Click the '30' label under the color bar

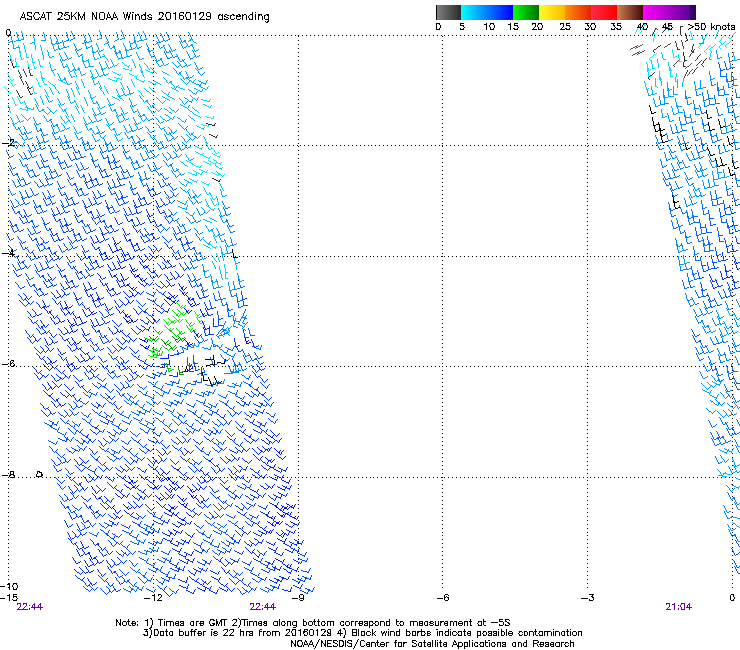click(590, 27)
